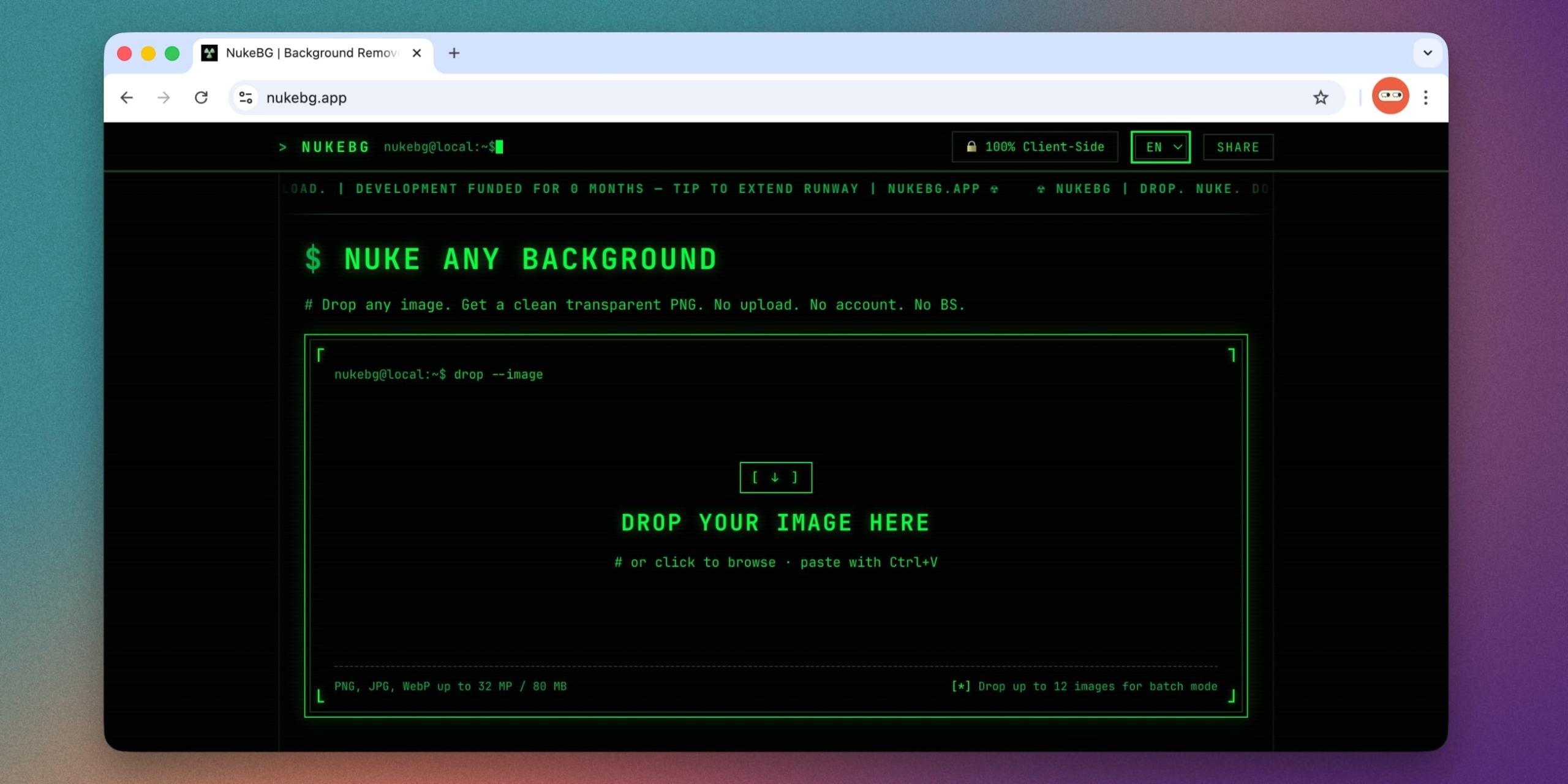This screenshot has width=1568, height=784.
Task: Go forward to the next page
Action: [164, 97]
